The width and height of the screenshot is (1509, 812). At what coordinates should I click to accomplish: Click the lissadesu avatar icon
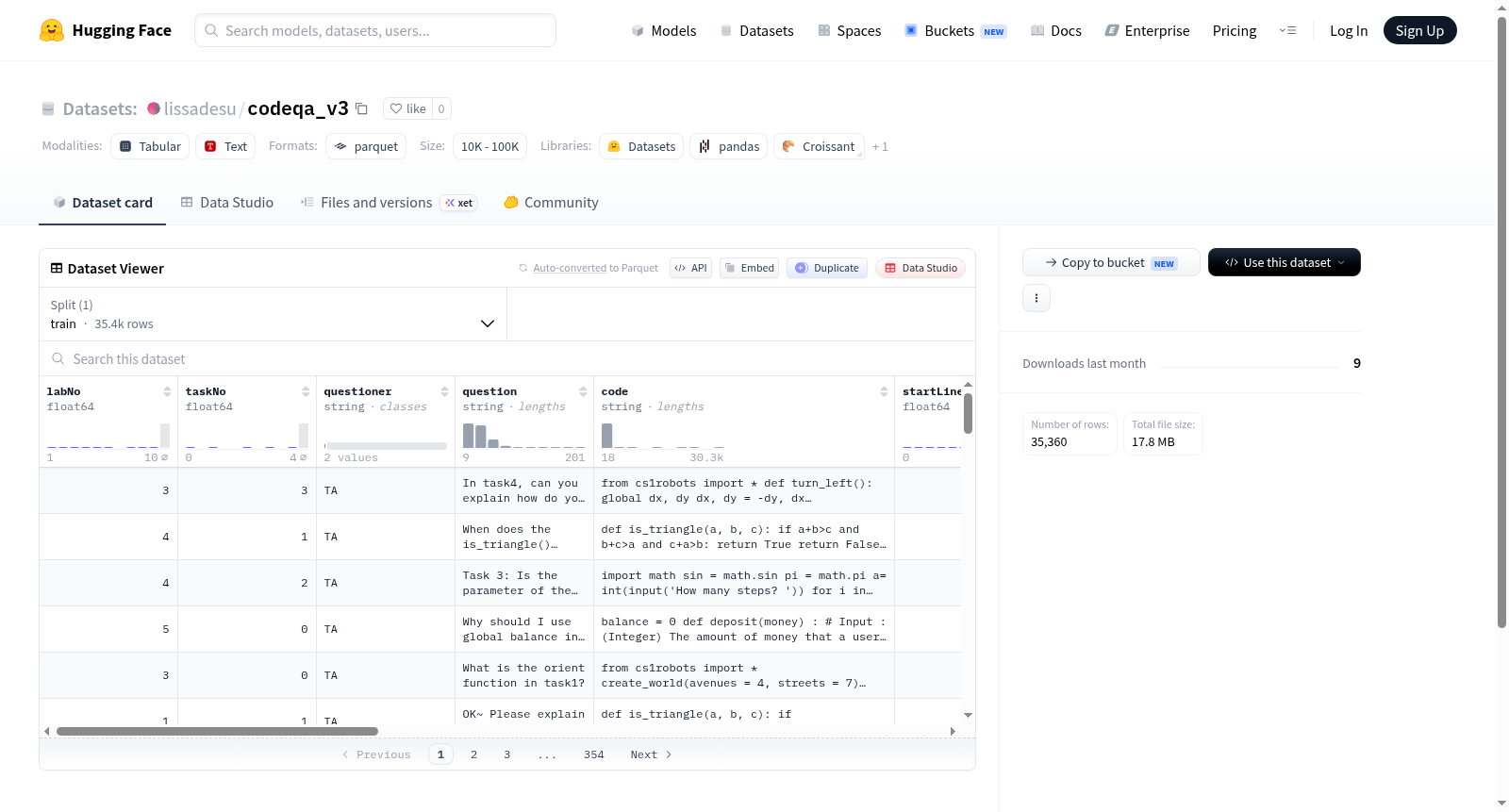154,108
